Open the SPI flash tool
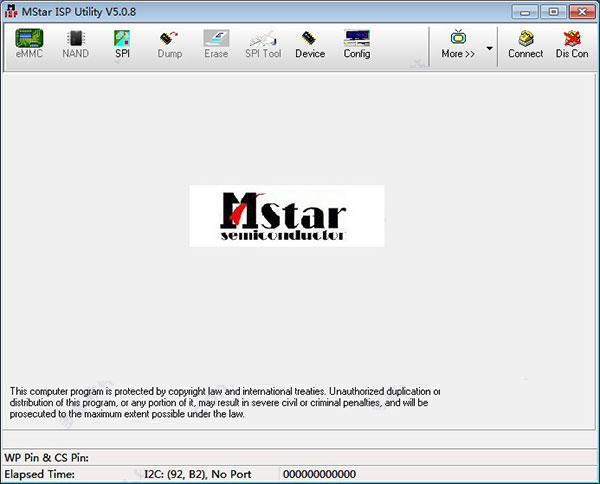The width and height of the screenshot is (600, 484). pyautogui.click(x=122, y=44)
